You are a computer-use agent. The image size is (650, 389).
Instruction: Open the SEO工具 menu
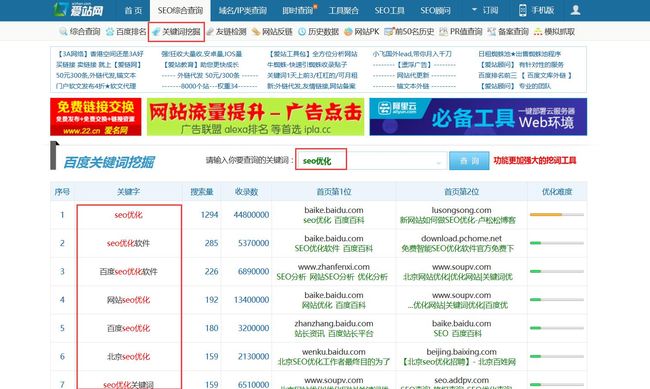click(390, 10)
